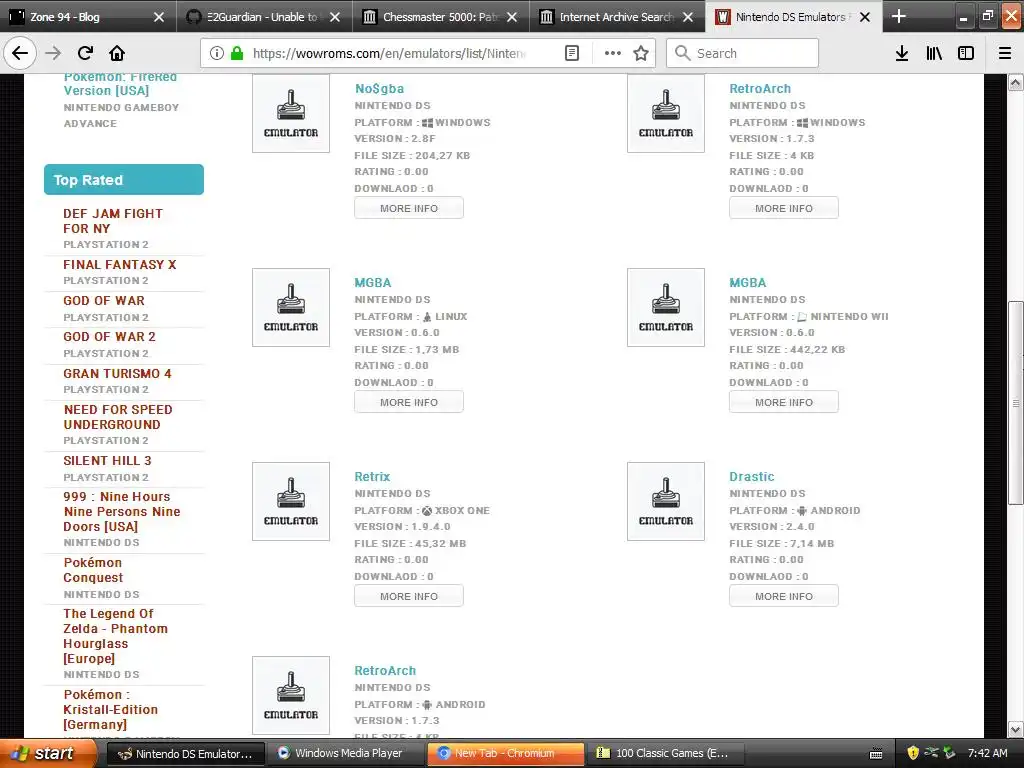Open the Retrix emulator thumbnail
Image resolution: width=1024 pixels, height=768 pixels.
(x=291, y=502)
